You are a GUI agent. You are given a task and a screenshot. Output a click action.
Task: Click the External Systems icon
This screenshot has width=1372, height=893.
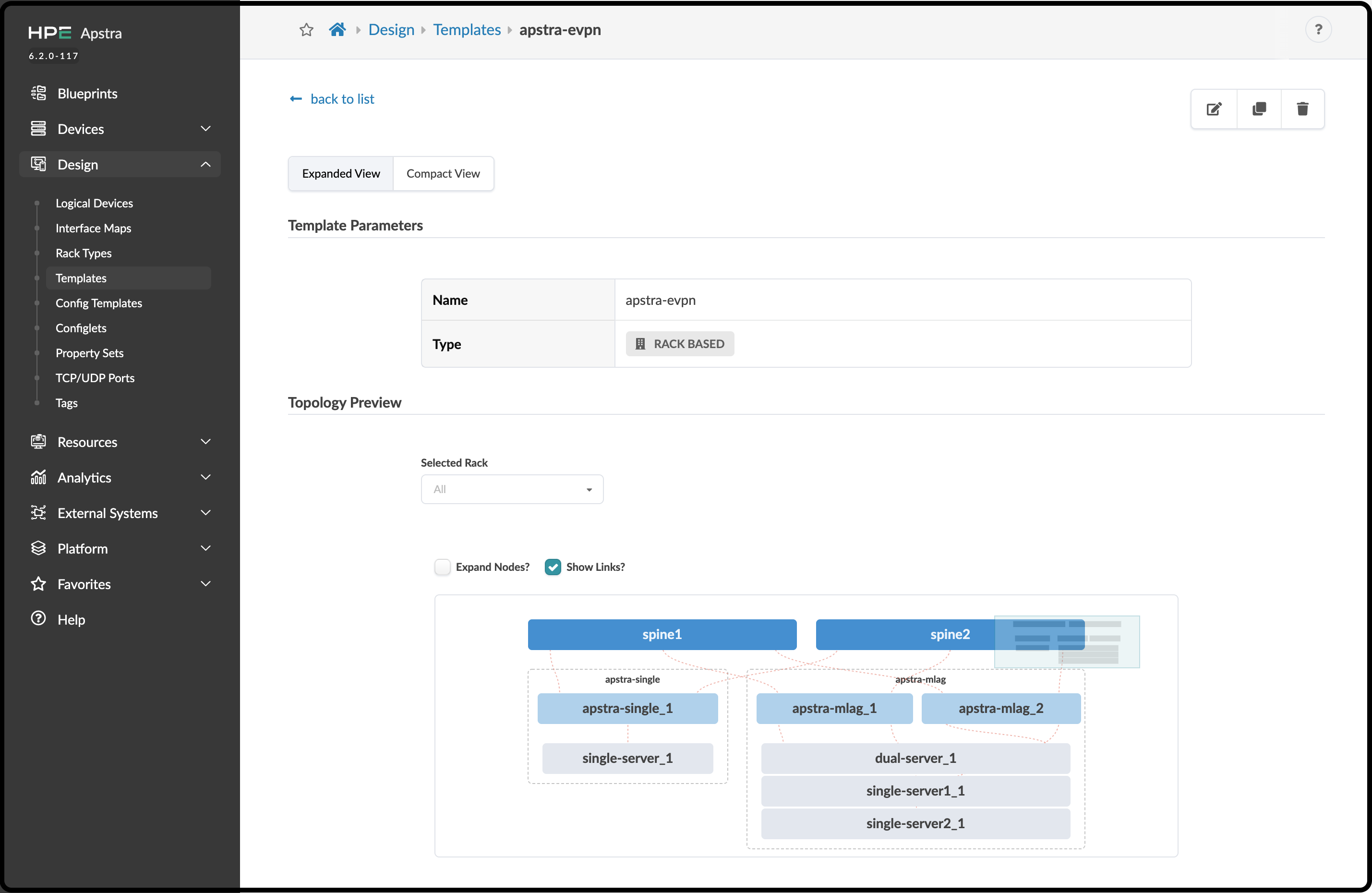pos(38,513)
